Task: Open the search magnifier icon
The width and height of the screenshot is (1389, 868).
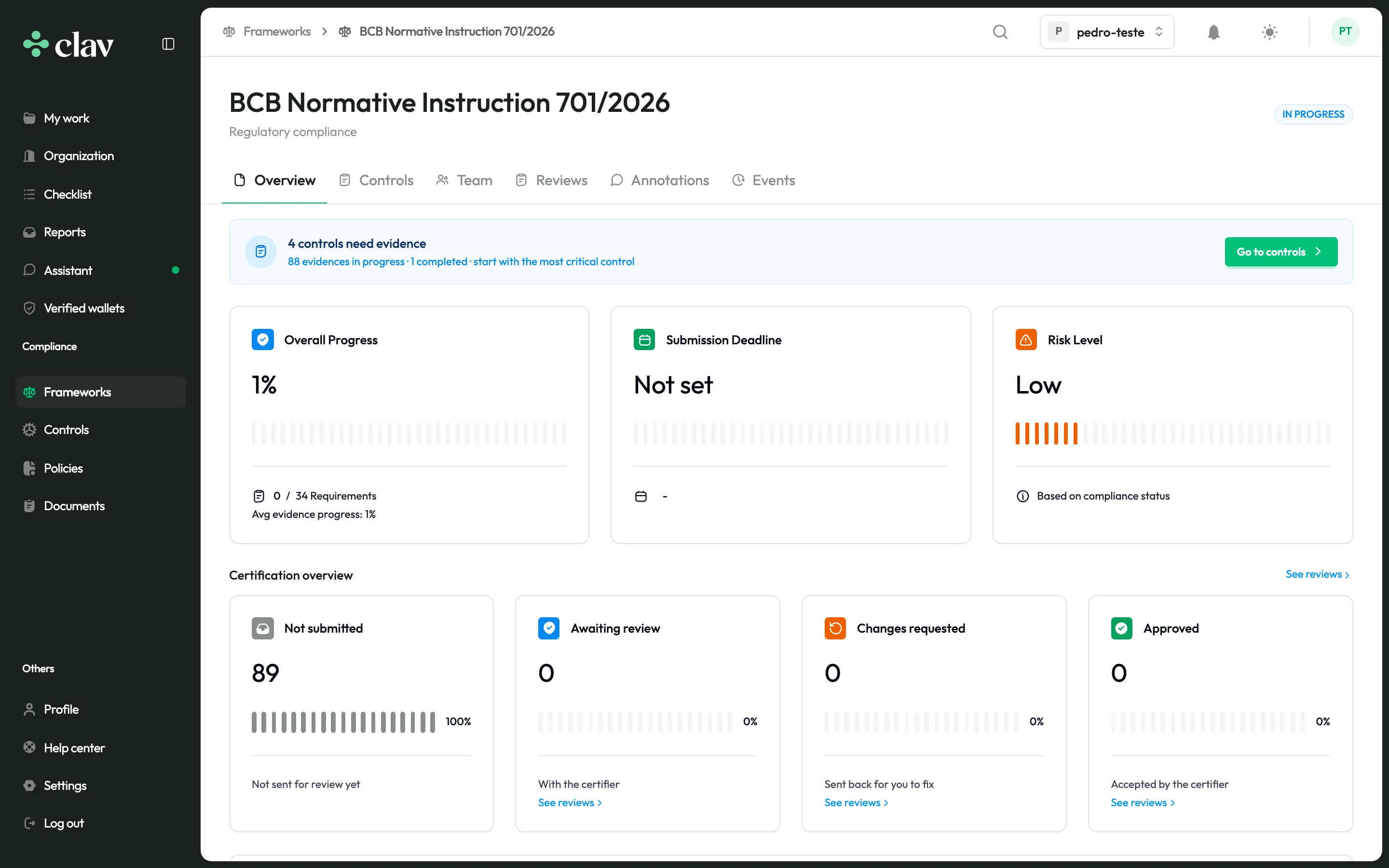Action: point(1000,31)
